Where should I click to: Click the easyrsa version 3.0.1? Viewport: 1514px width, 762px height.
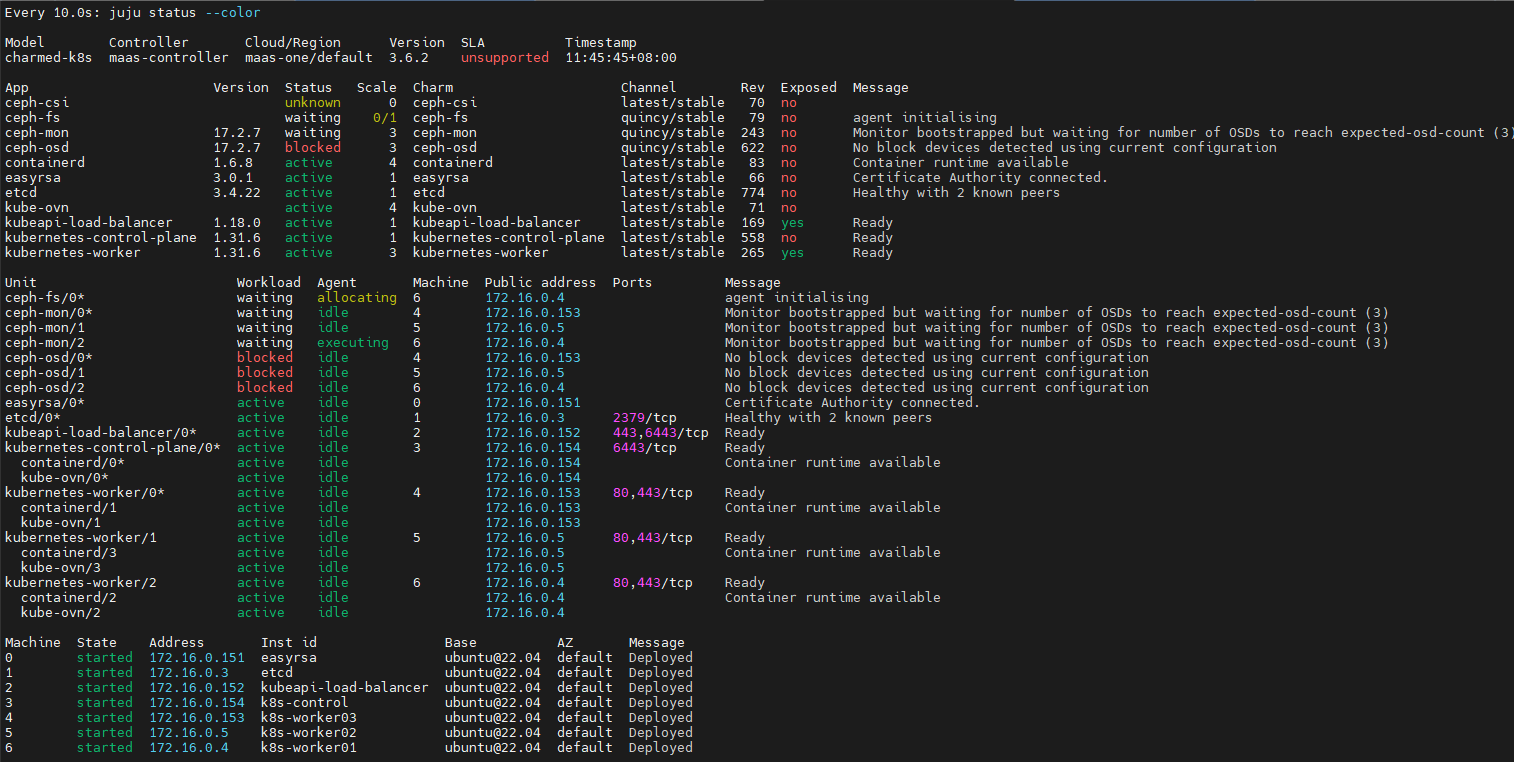(233, 177)
